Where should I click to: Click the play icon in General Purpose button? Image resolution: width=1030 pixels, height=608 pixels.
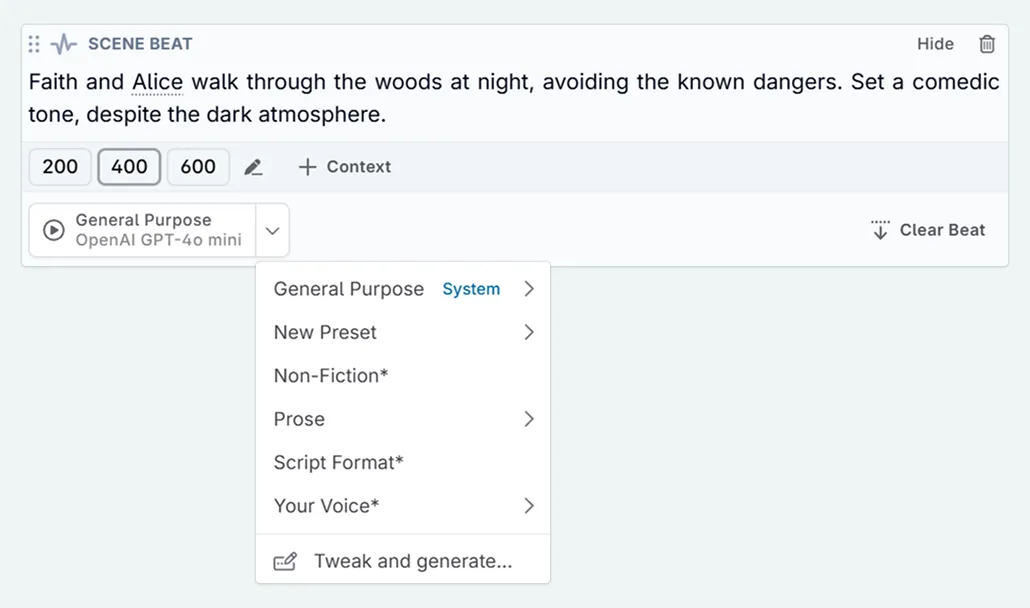coord(54,230)
